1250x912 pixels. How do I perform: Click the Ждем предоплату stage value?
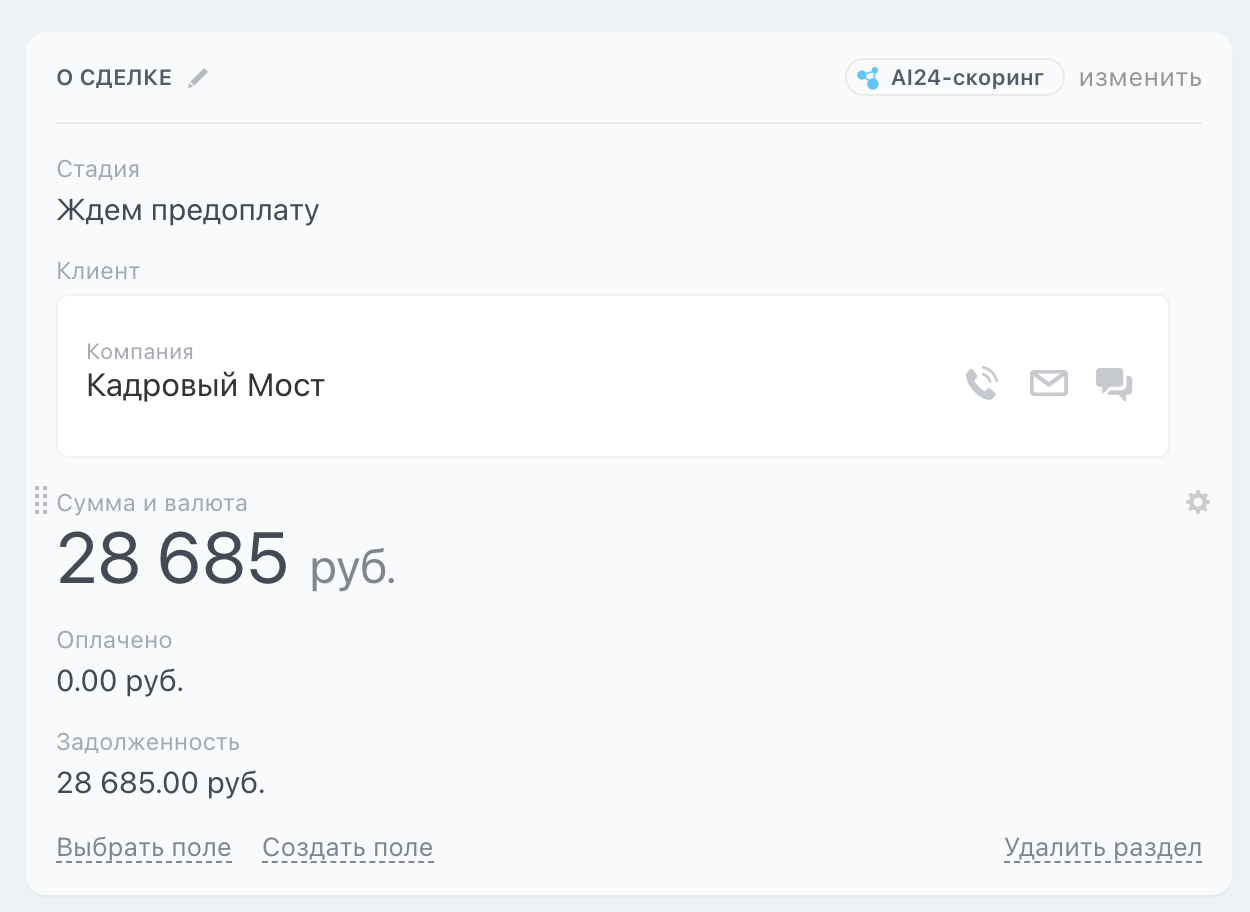[188, 211]
